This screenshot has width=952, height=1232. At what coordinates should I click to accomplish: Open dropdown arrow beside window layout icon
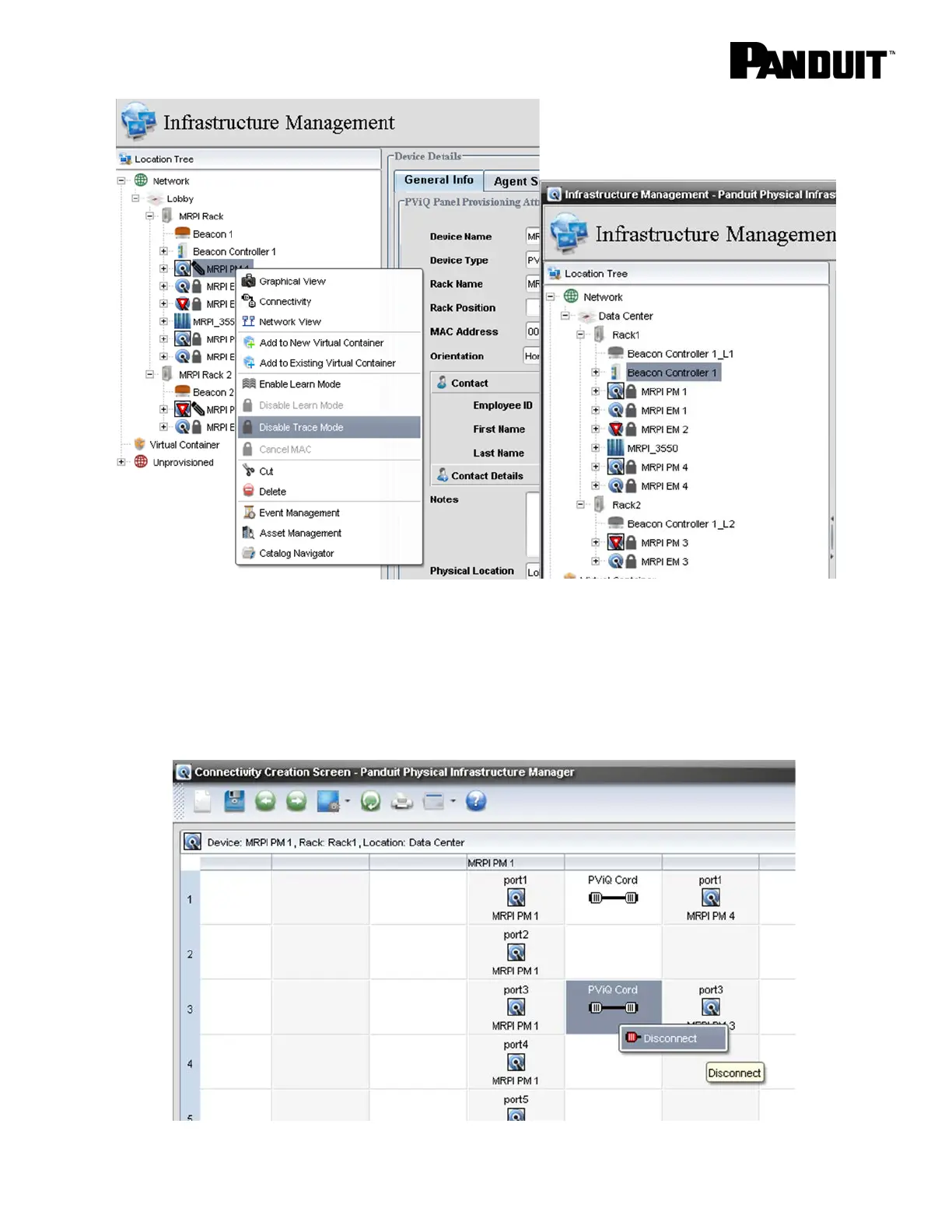tap(453, 801)
